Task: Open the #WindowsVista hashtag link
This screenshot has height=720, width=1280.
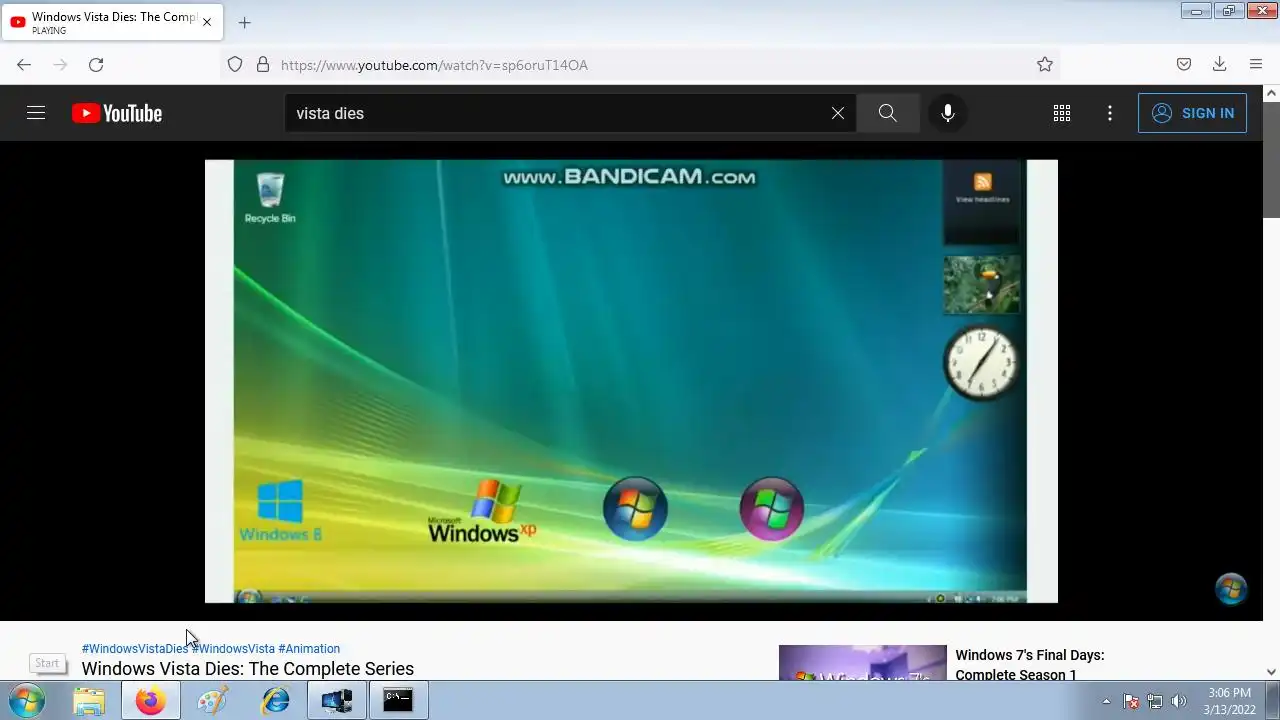Action: (x=233, y=649)
